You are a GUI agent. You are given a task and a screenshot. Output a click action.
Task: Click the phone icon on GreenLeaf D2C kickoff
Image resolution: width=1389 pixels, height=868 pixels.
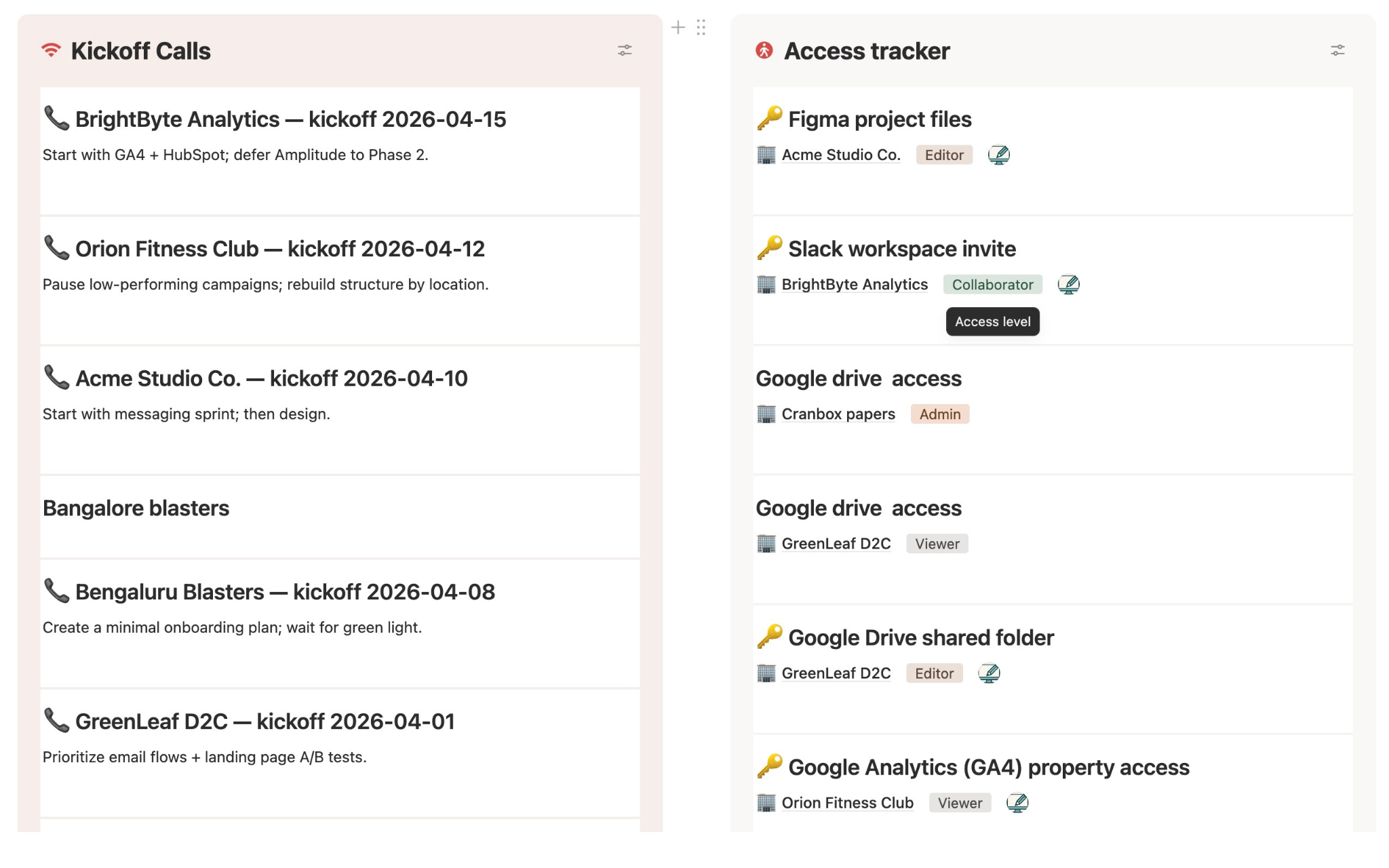[56, 720]
